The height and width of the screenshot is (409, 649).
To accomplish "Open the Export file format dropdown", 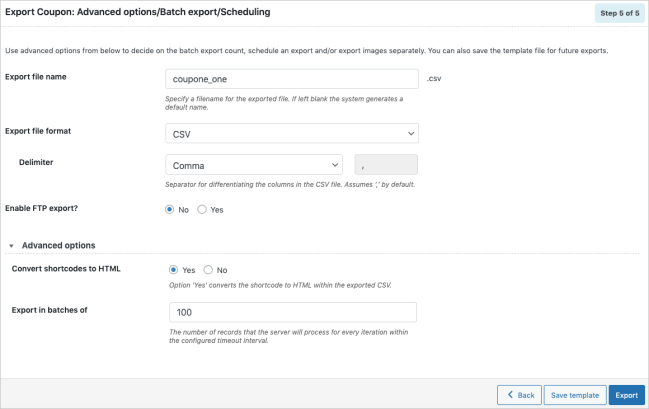I will pyautogui.click(x=291, y=133).
